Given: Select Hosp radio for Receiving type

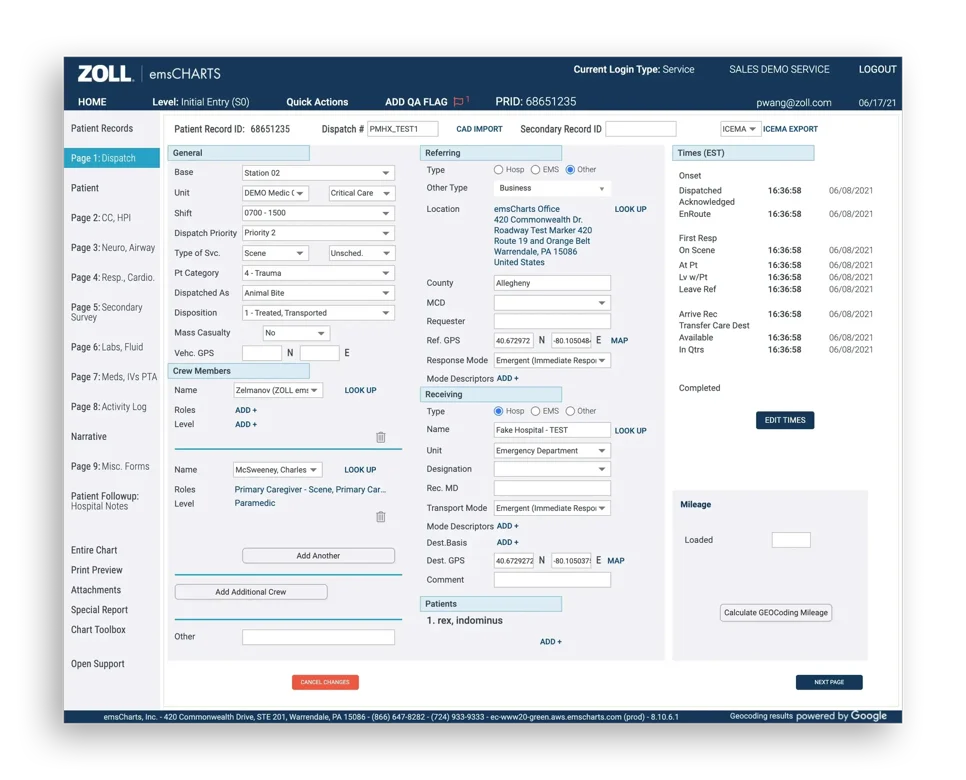Looking at the screenshot, I should [x=498, y=411].
